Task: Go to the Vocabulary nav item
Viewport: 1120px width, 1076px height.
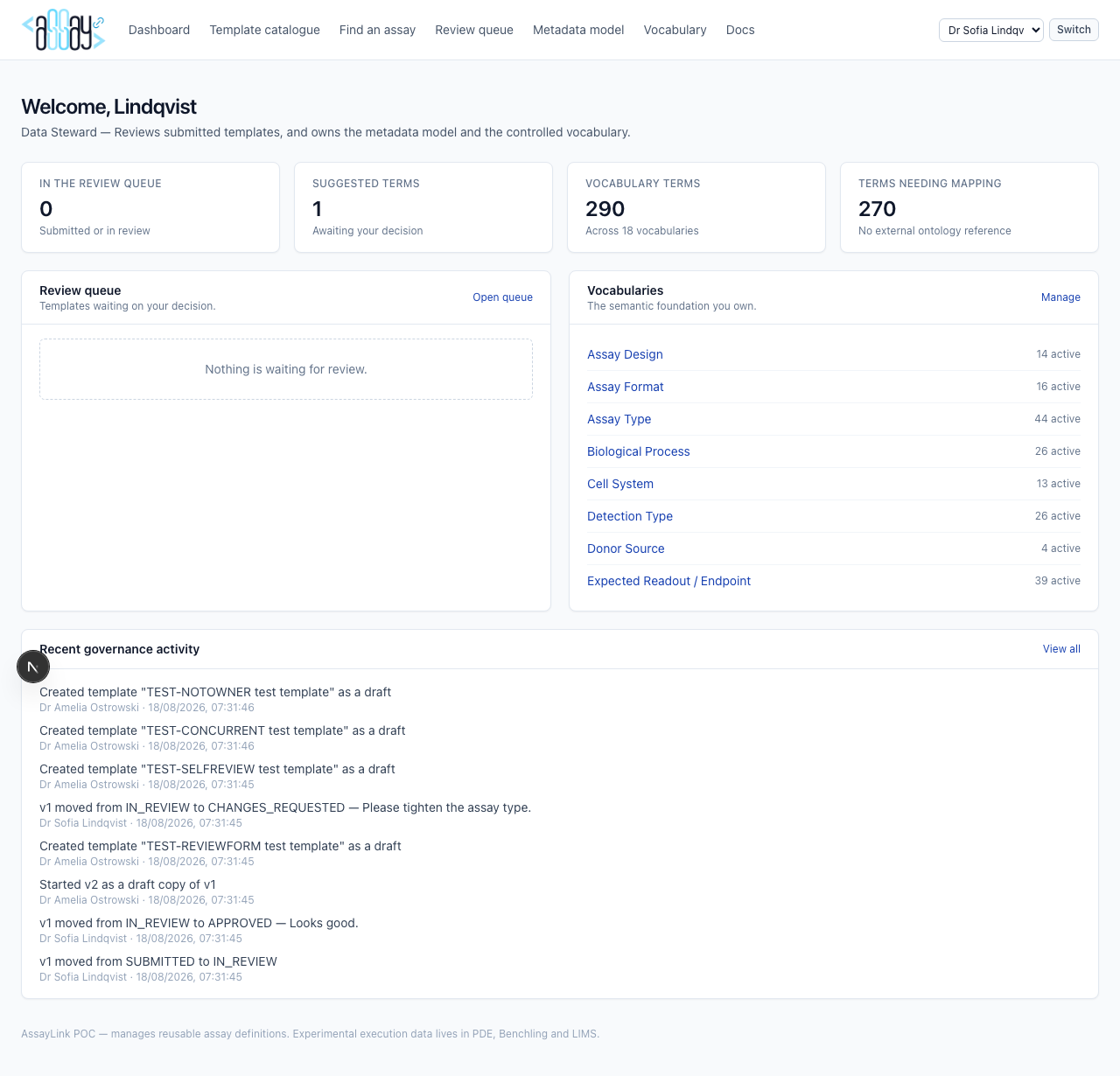Action: tap(675, 30)
